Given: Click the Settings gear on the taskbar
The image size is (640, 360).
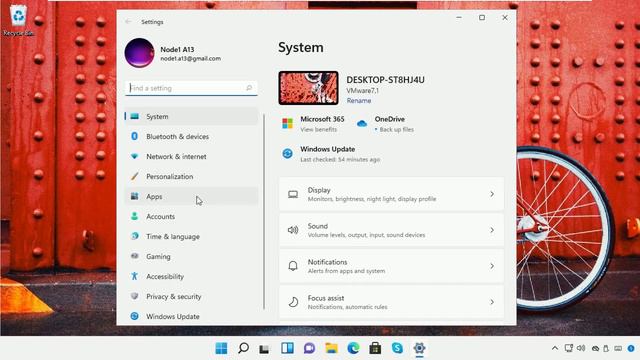Looking at the screenshot, I should 419,348.
